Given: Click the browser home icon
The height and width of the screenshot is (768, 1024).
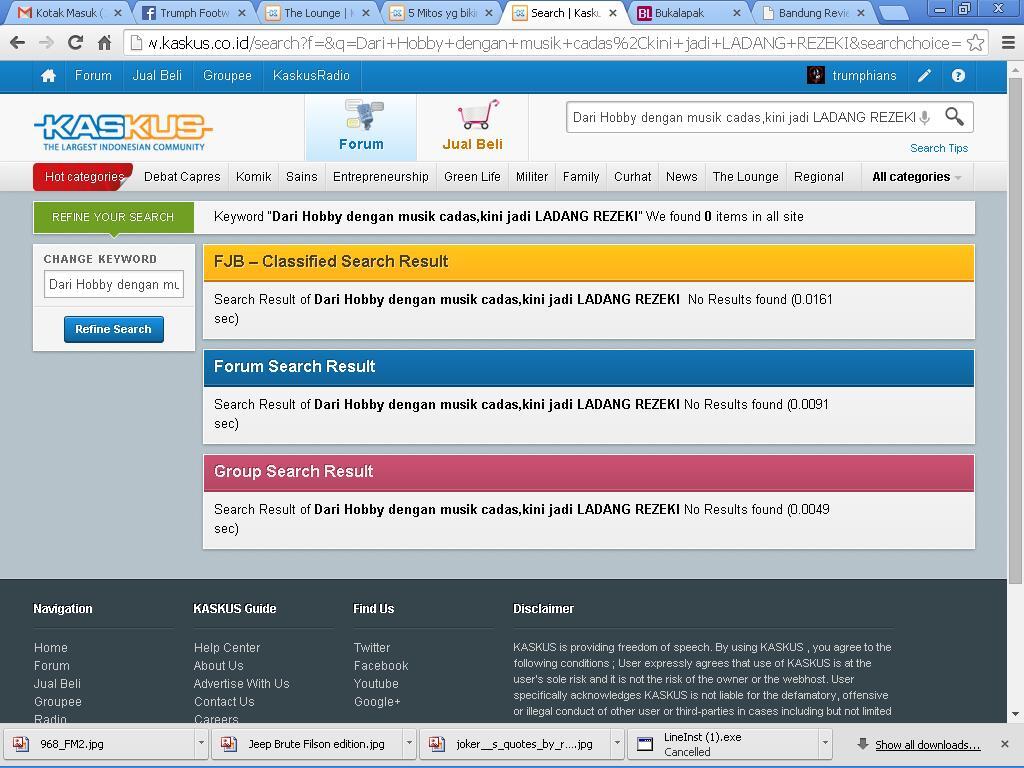Looking at the screenshot, I should point(104,43).
